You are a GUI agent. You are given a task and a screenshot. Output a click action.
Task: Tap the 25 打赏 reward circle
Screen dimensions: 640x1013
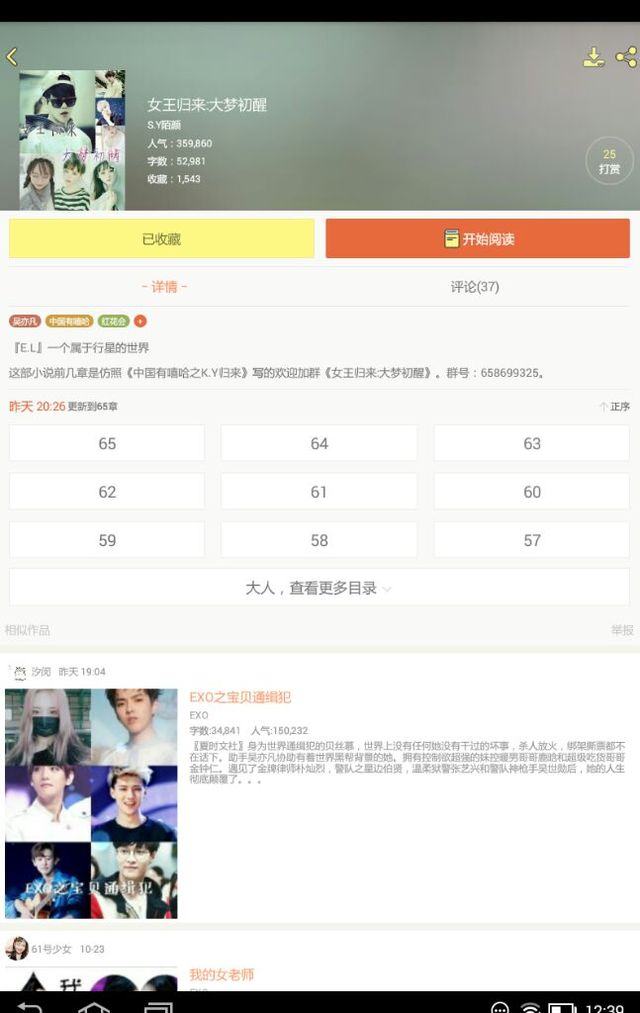click(609, 161)
